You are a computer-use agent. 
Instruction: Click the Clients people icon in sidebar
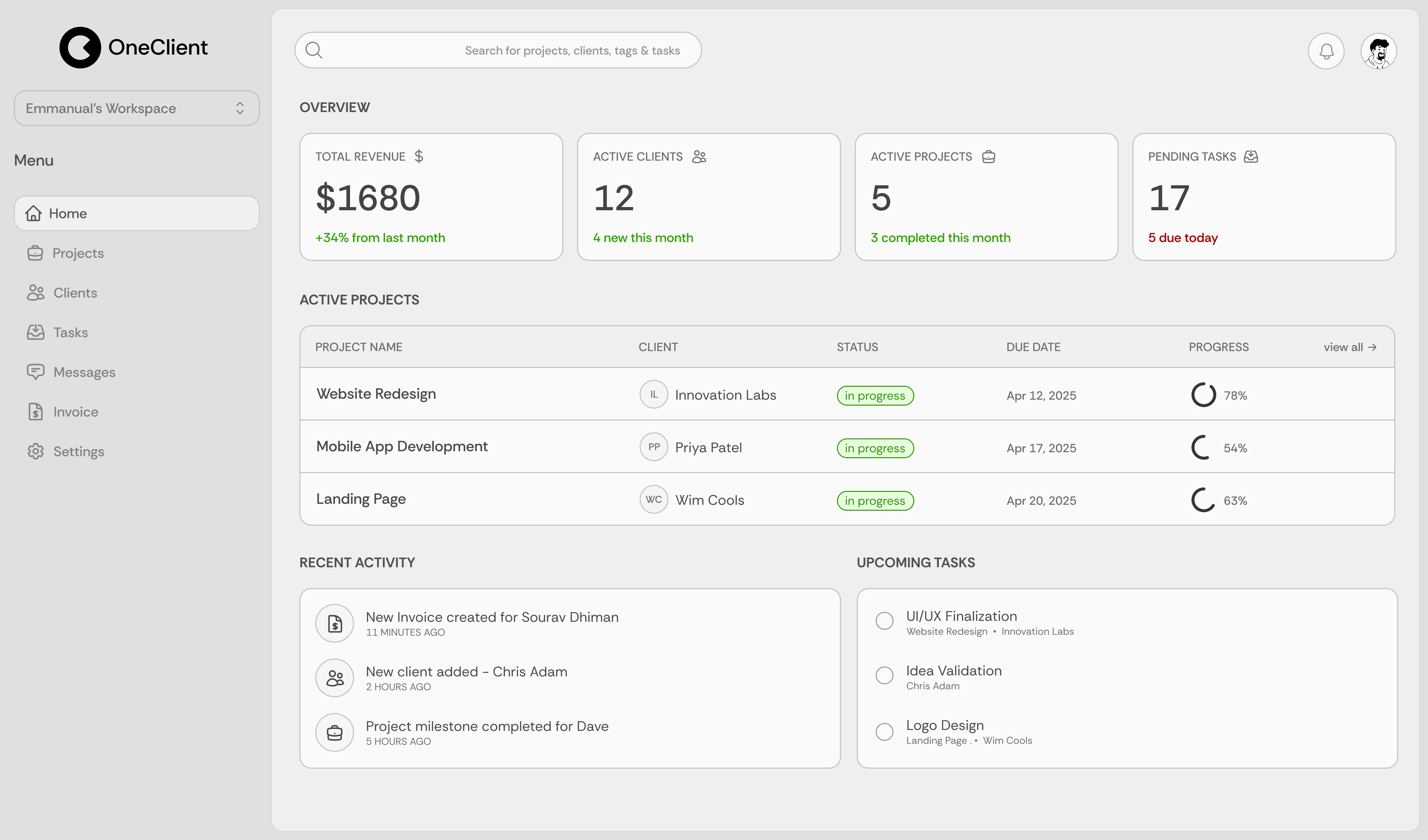36,293
